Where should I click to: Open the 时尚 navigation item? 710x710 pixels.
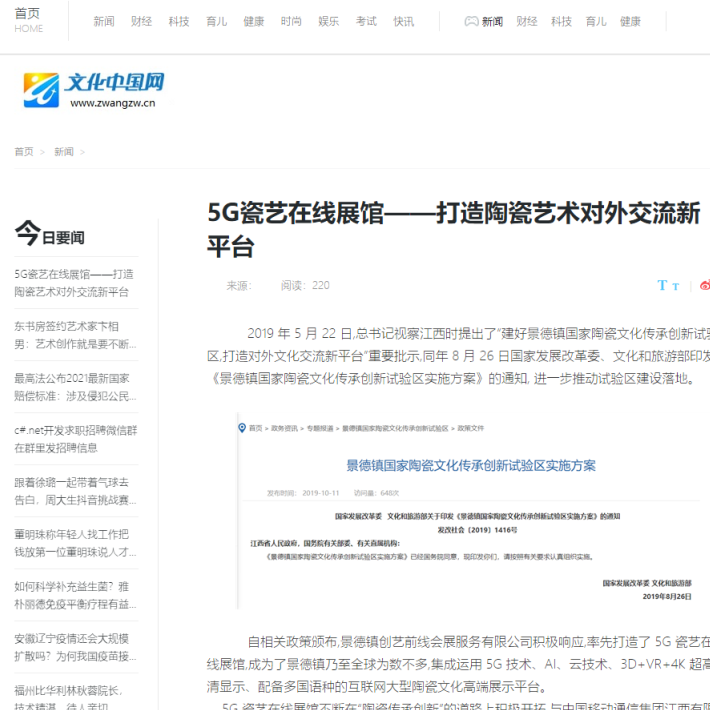pyautogui.click(x=291, y=21)
